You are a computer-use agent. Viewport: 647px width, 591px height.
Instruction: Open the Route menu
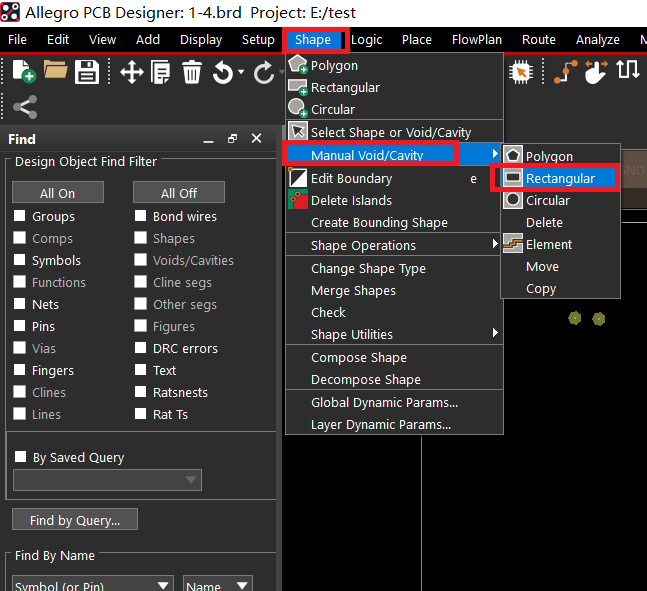tap(538, 40)
